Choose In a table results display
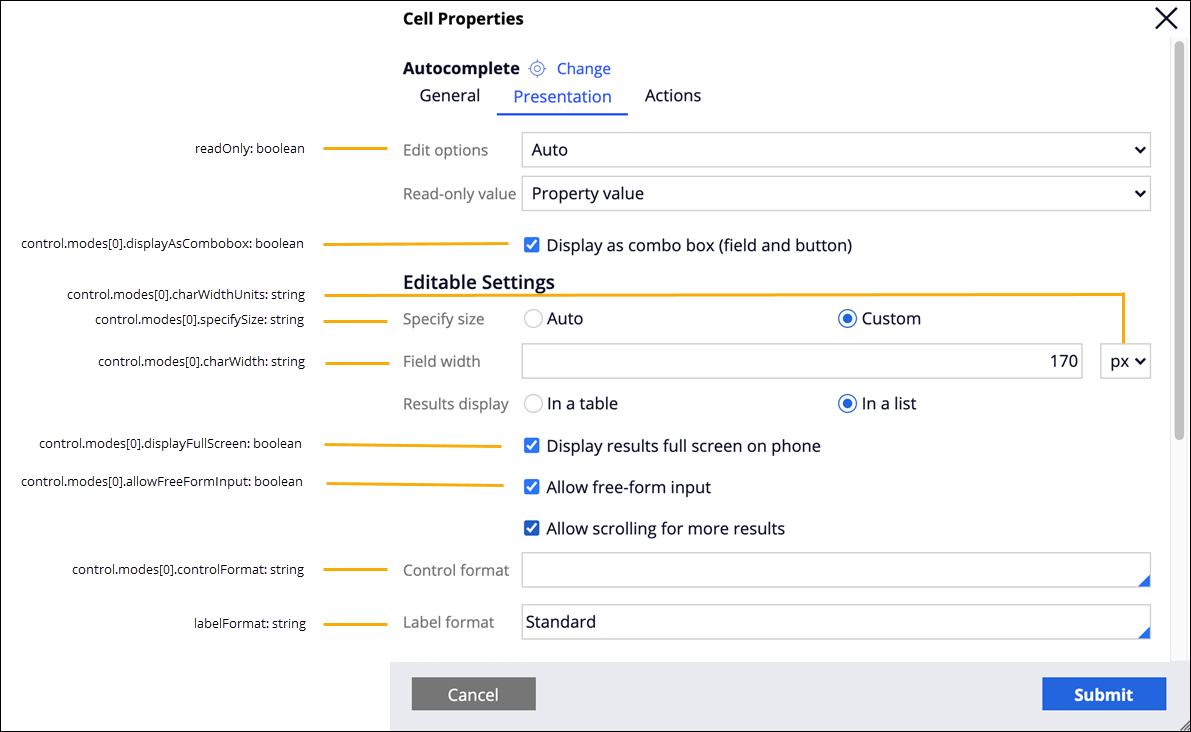This screenshot has height=732, width=1191. (533, 404)
